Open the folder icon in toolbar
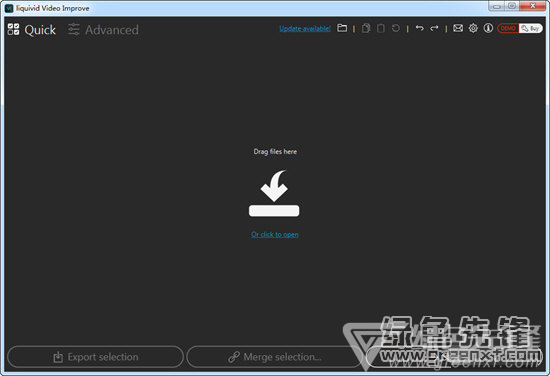 tap(342, 28)
